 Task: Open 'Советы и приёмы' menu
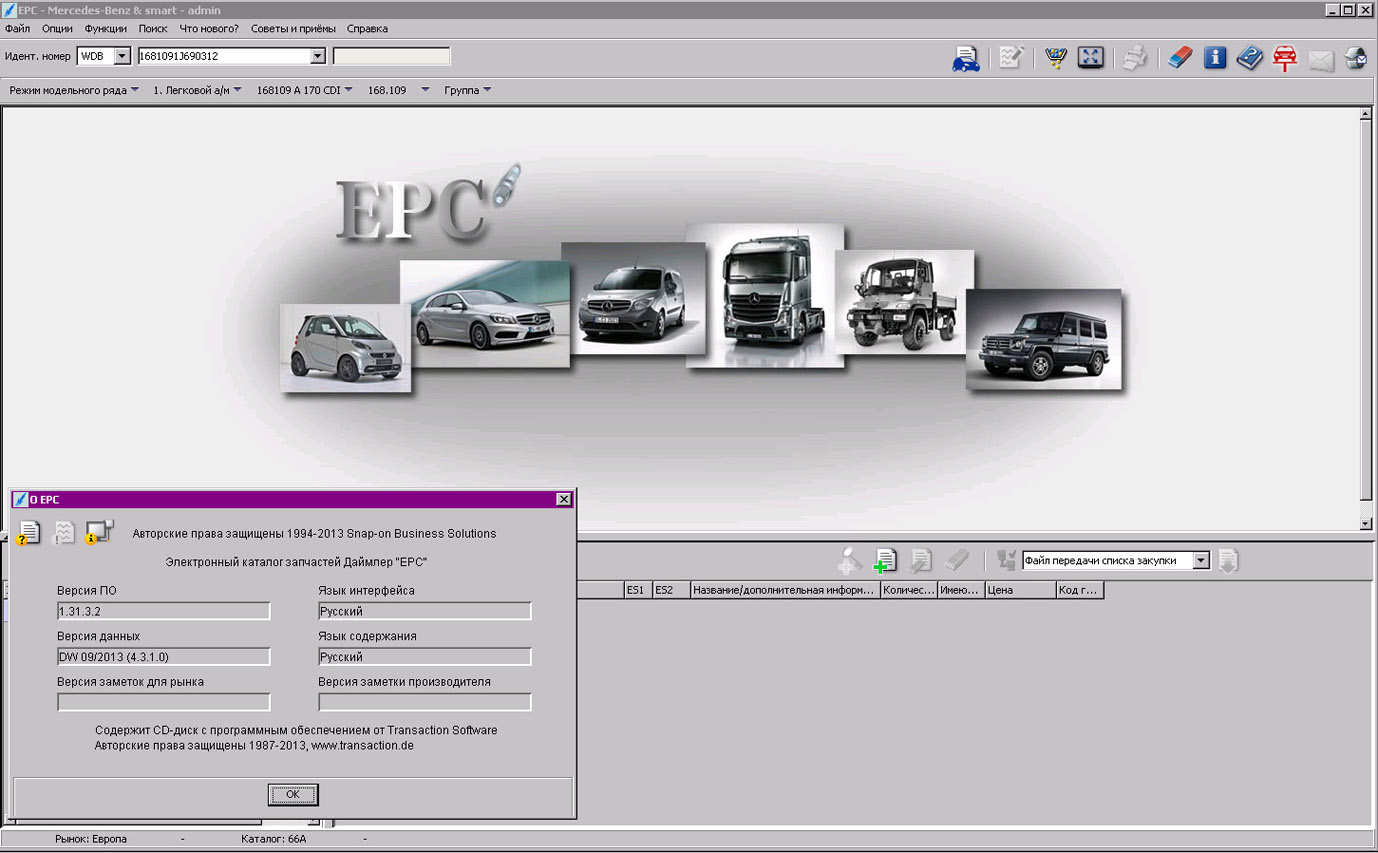[x=293, y=29]
